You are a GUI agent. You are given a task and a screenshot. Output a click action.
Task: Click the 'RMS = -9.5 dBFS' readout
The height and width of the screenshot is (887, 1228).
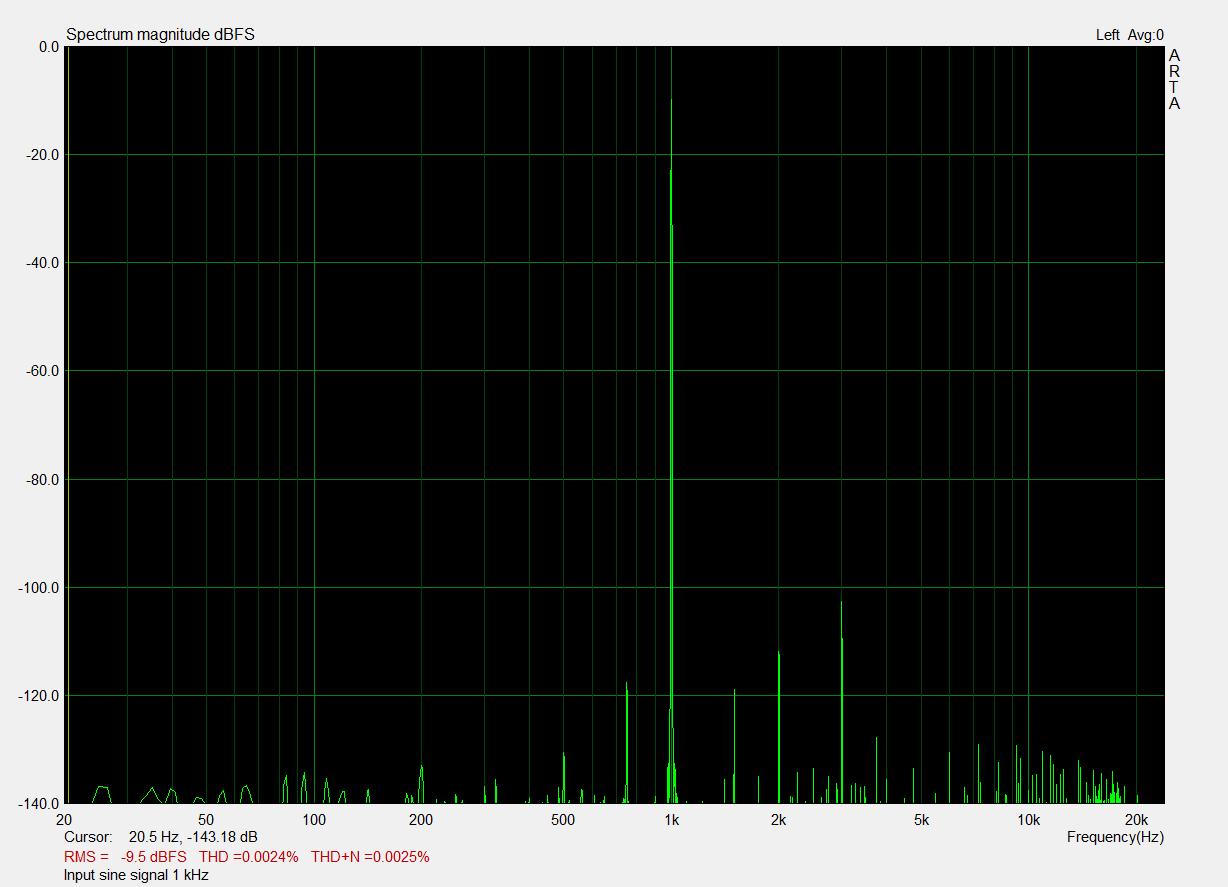pos(125,857)
